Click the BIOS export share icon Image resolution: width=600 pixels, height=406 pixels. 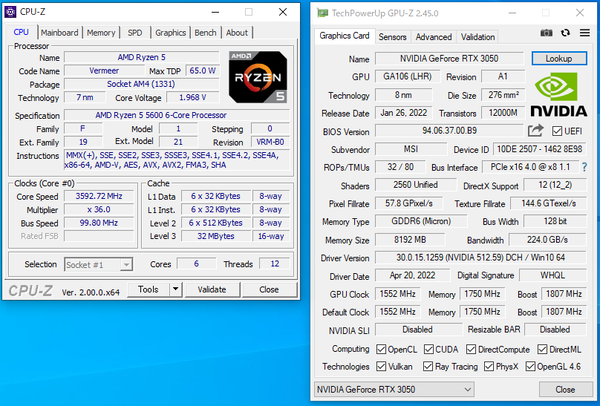click(535, 131)
